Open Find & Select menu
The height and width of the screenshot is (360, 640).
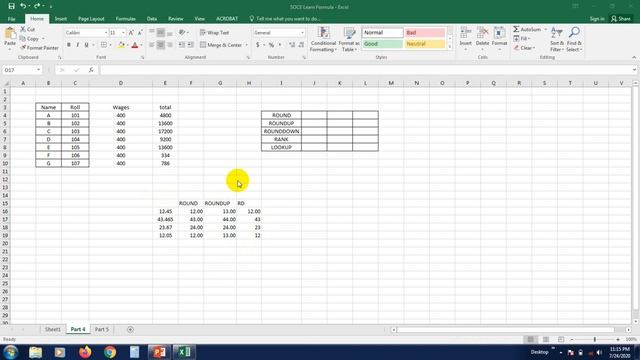tap(574, 39)
